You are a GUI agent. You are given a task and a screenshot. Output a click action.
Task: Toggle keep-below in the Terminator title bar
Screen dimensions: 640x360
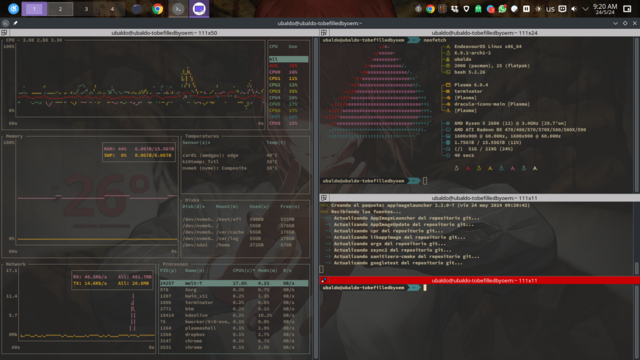tap(615, 23)
